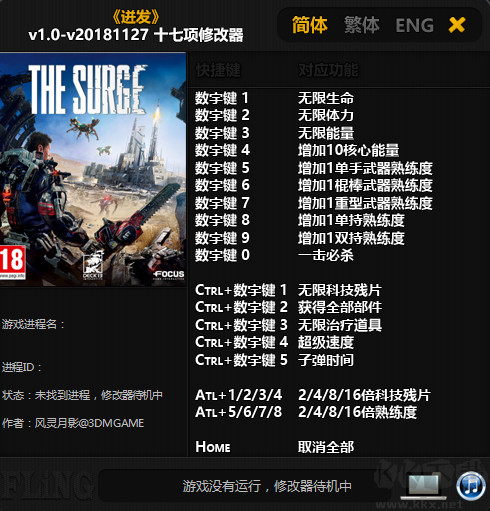Select 获得全部部件 option
Image resolution: width=490 pixels, height=511 pixels.
(340, 308)
